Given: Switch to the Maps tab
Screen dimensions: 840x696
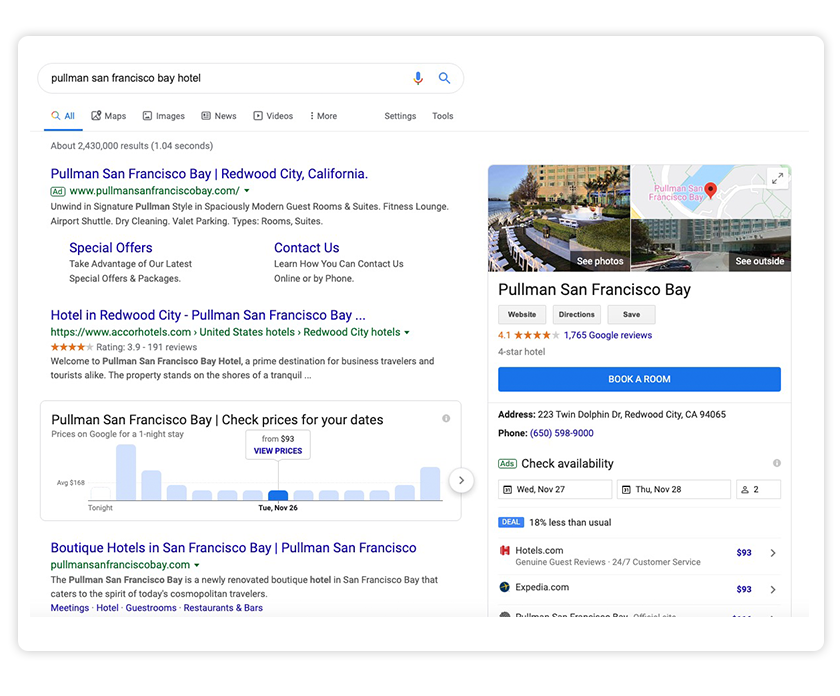Looking at the screenshot, I should (x=109, y=116).
